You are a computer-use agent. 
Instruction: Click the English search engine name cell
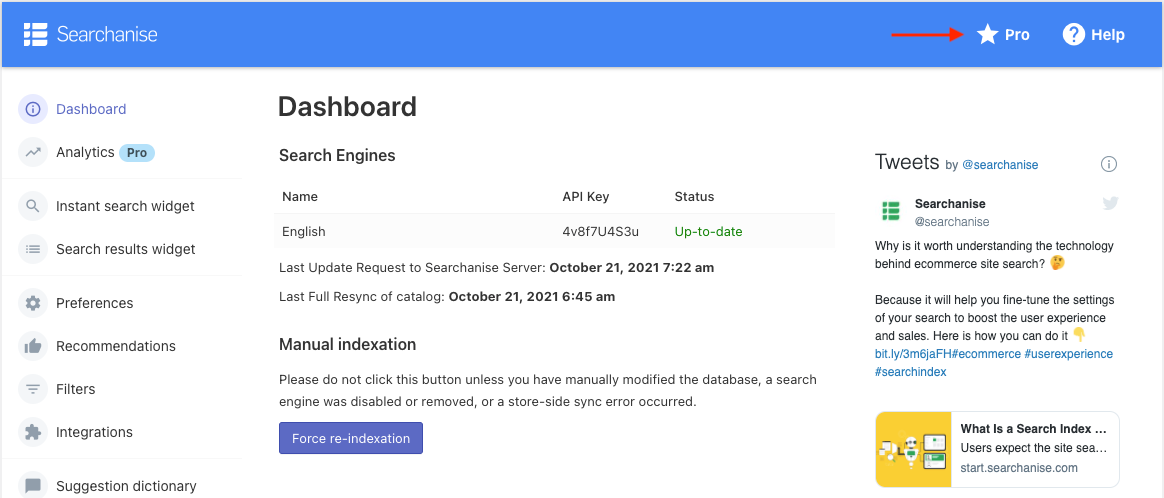[304, 232]
